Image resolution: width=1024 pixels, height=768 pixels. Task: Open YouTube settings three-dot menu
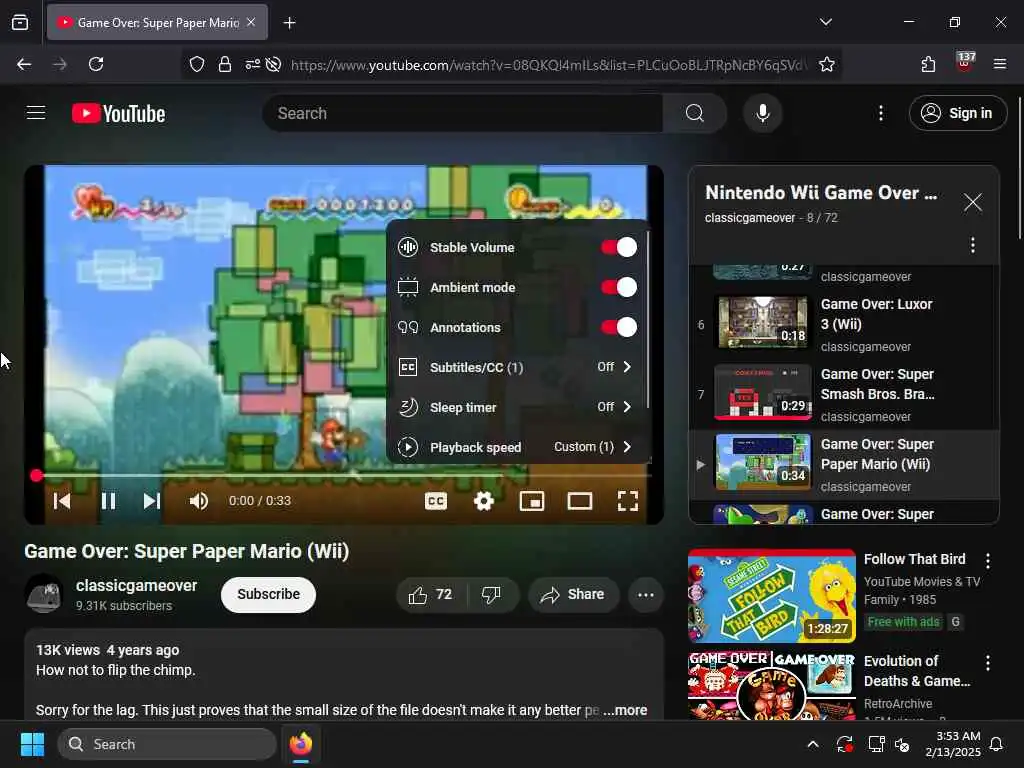tap(880, 113)
